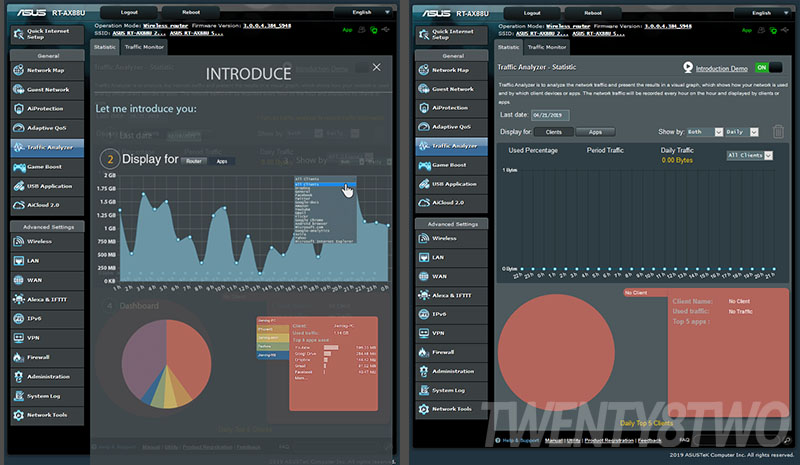Click the purple slice of the demo pie chart
This screenshot has width=800, height=465.
(x=144, y=357)
